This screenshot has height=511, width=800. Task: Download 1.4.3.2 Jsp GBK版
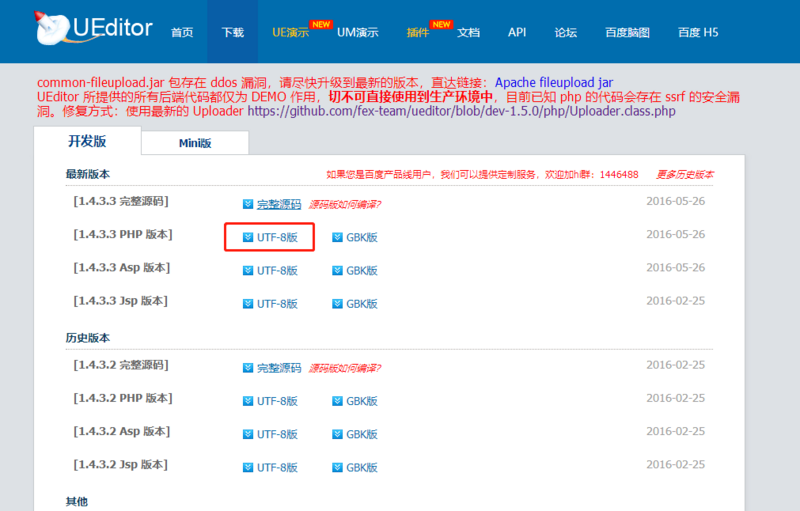click(362, 468)
